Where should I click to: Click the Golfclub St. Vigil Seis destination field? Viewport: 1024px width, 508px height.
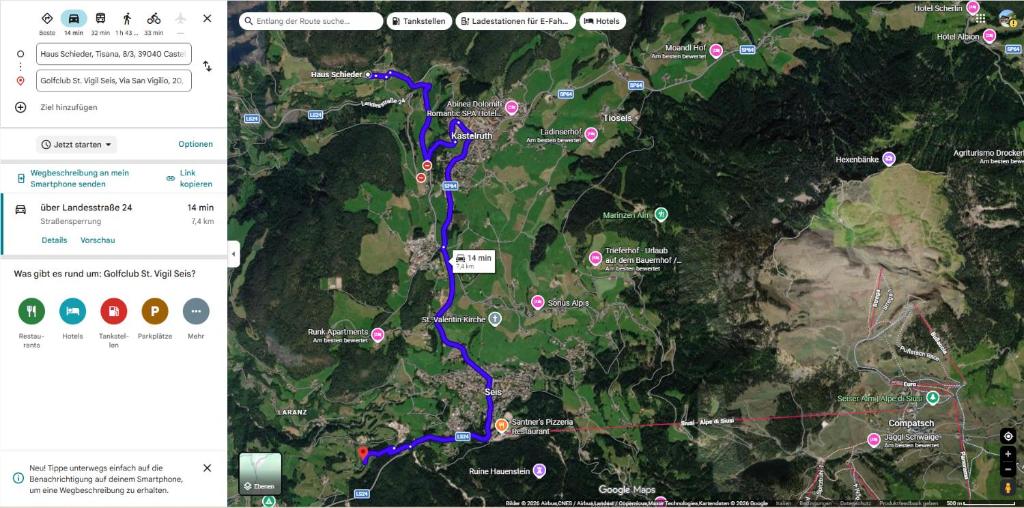click(x=114, y=81)
